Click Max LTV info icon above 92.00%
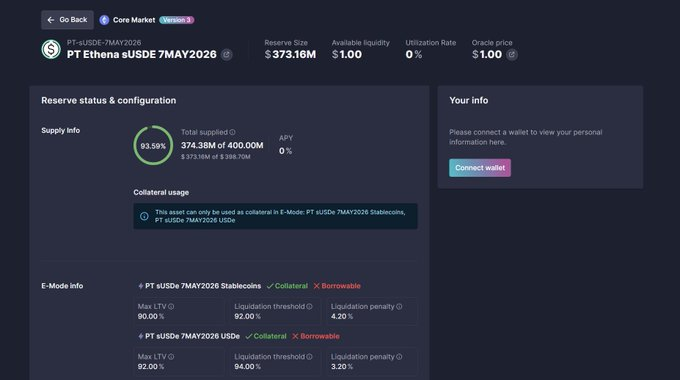The width and height of the screenshot is (680, 380). [171, 357]
